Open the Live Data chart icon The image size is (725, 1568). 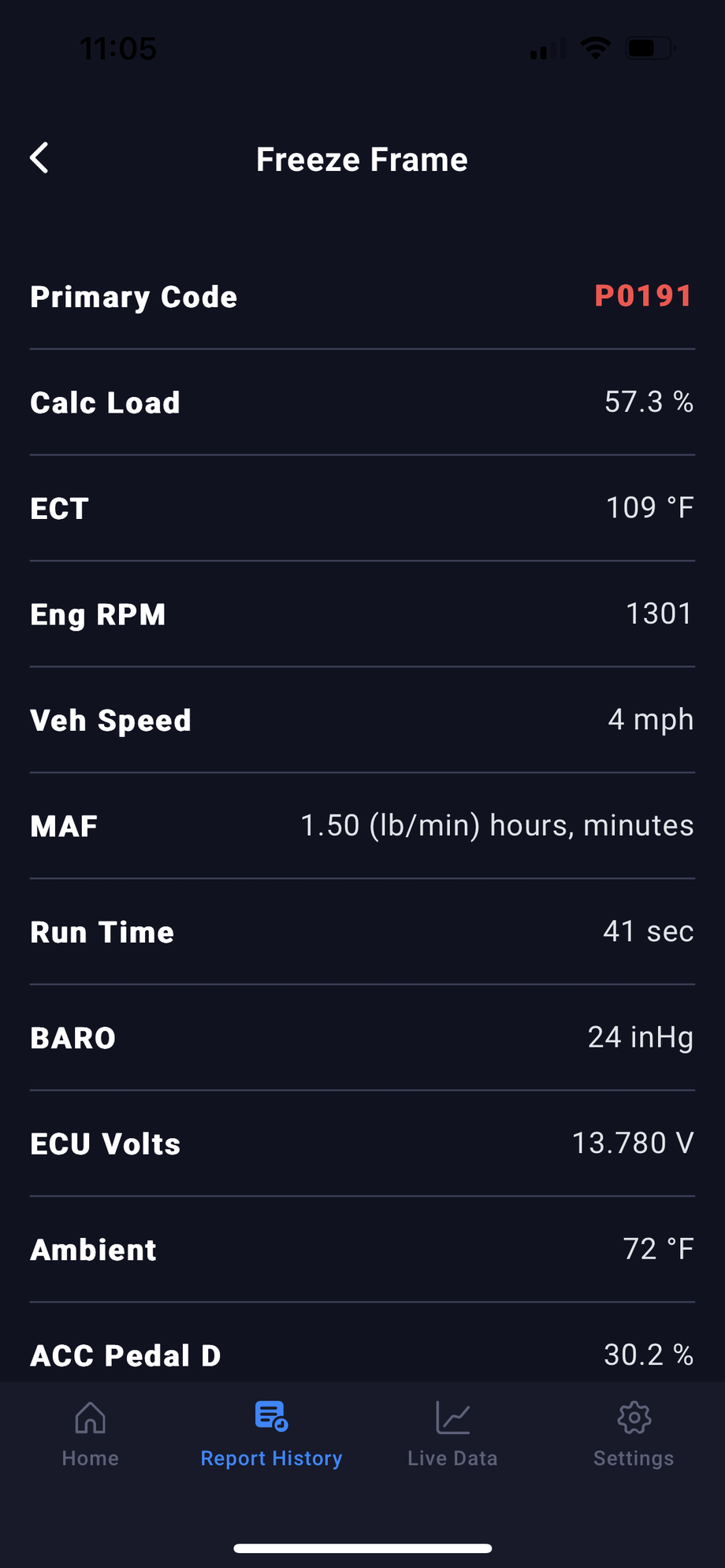452,1418
